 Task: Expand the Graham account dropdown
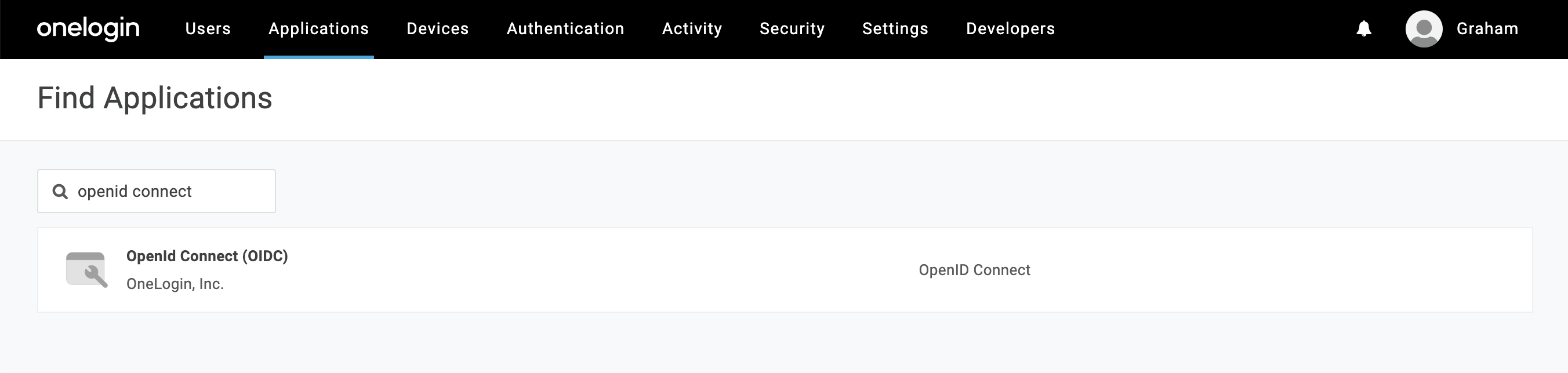(1487, 28)
